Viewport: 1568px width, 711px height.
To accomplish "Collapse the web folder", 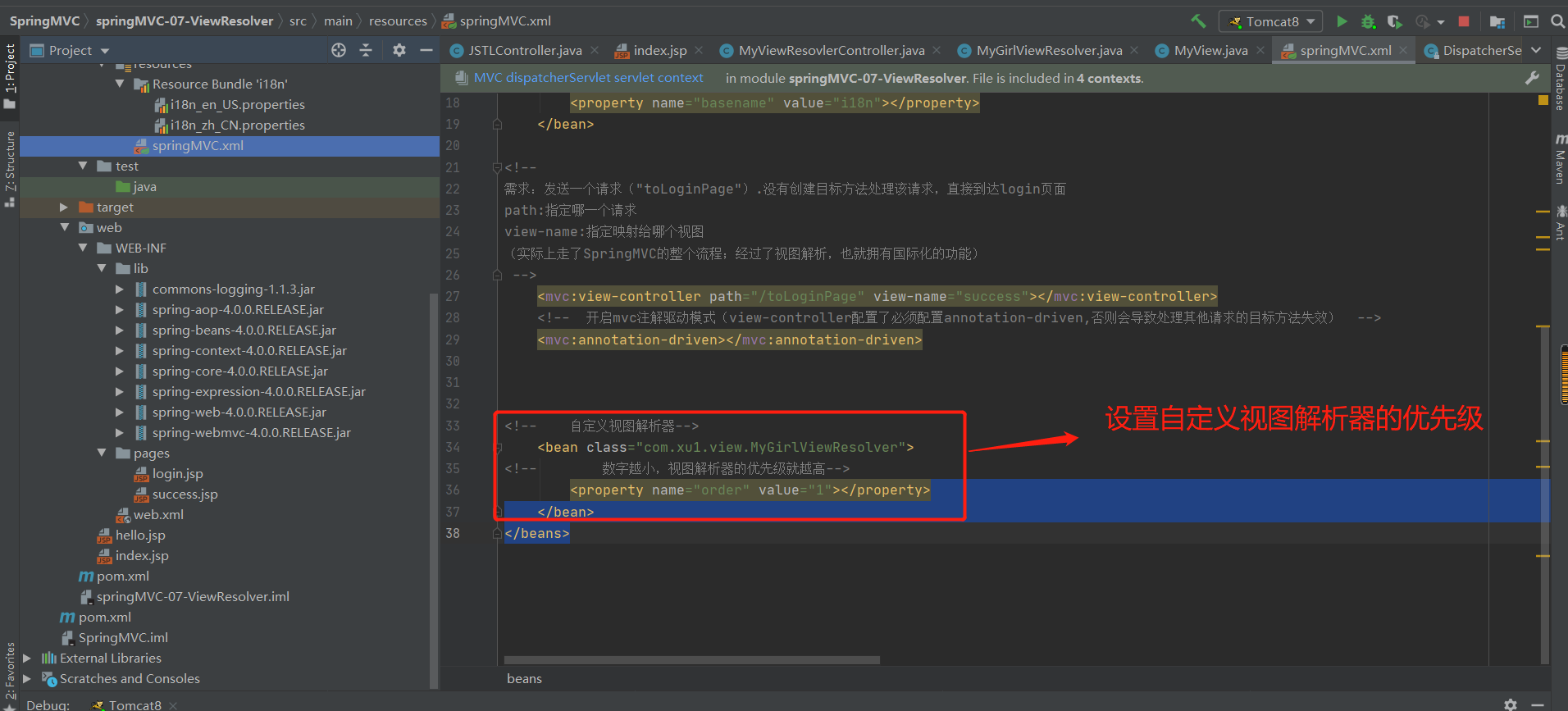I will click(x=64, y=227).
